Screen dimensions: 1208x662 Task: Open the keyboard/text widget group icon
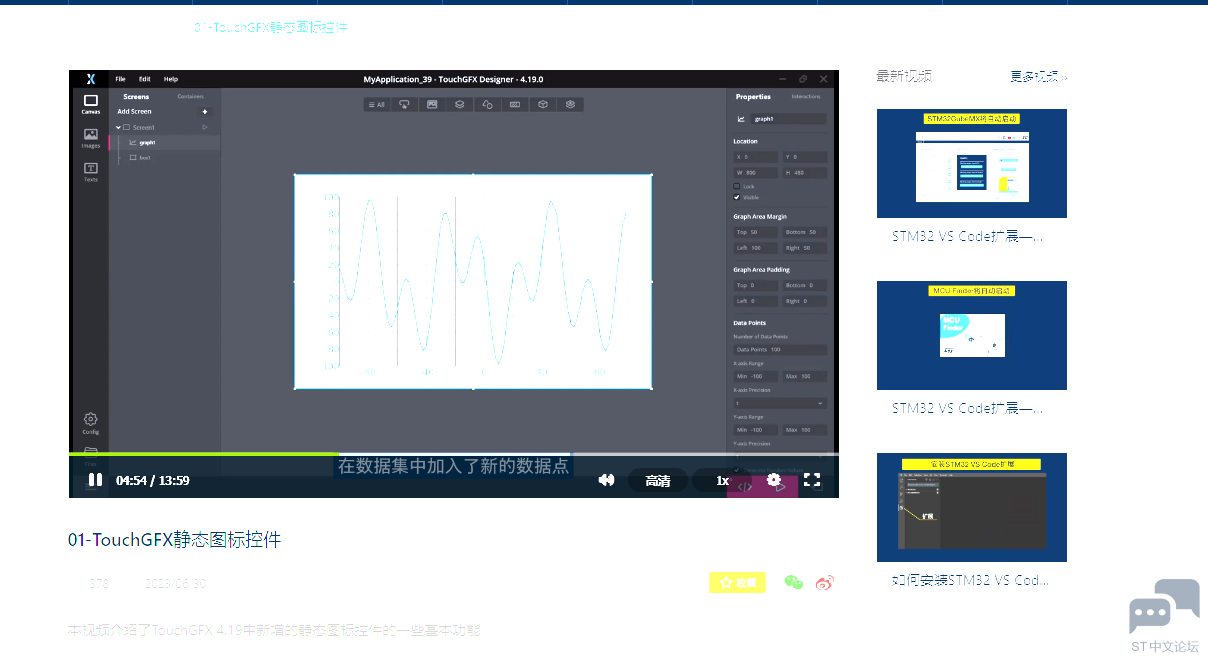[515, 104]
